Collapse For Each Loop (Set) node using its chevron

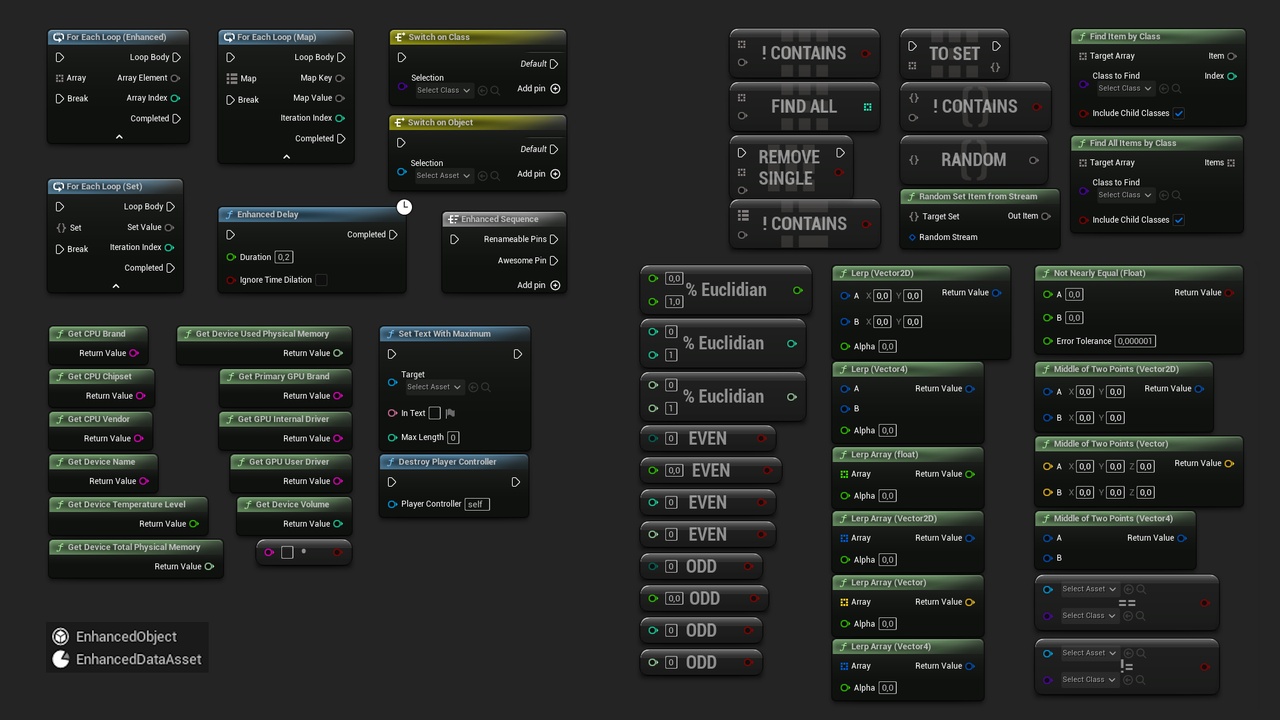(x=116, y=286)
